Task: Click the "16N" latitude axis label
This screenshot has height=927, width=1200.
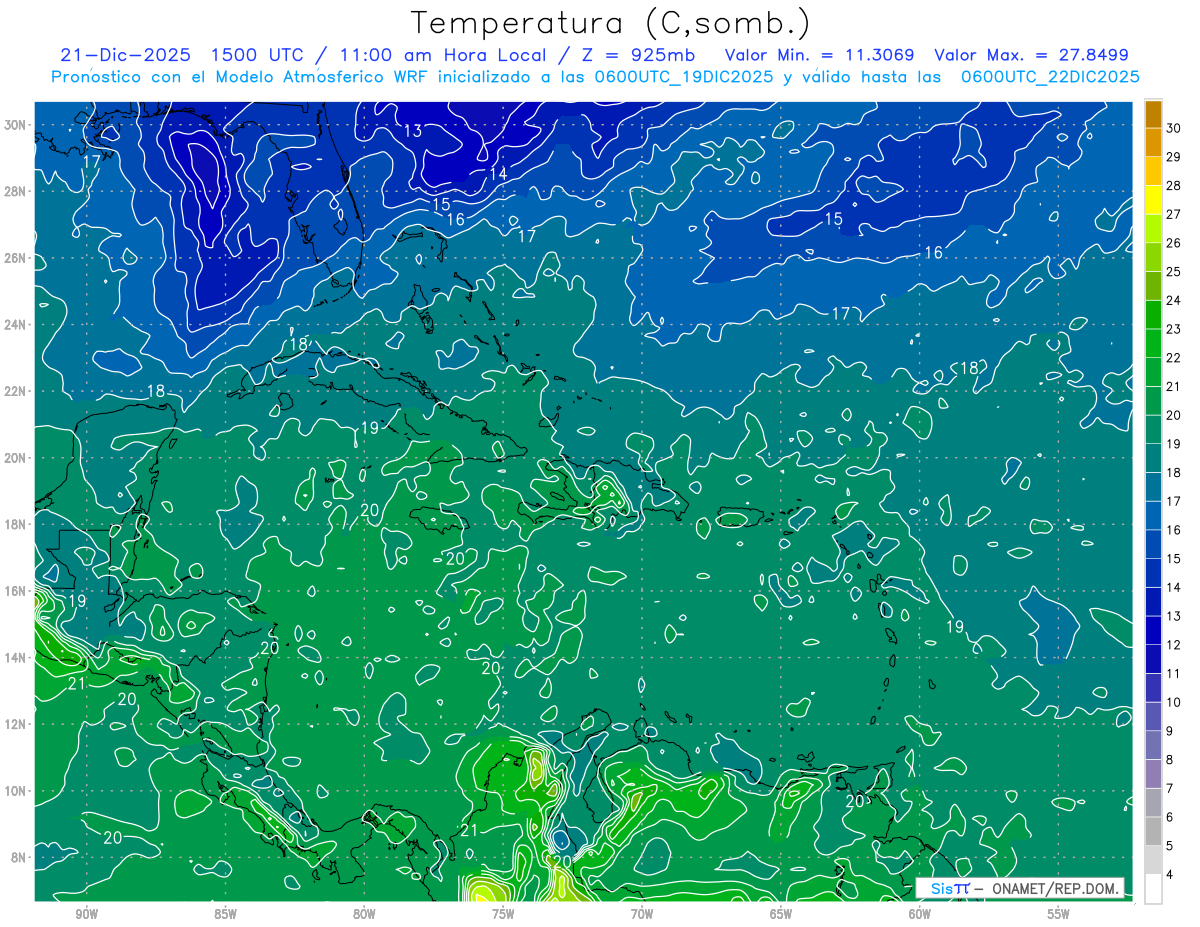Action: (16, 591)
